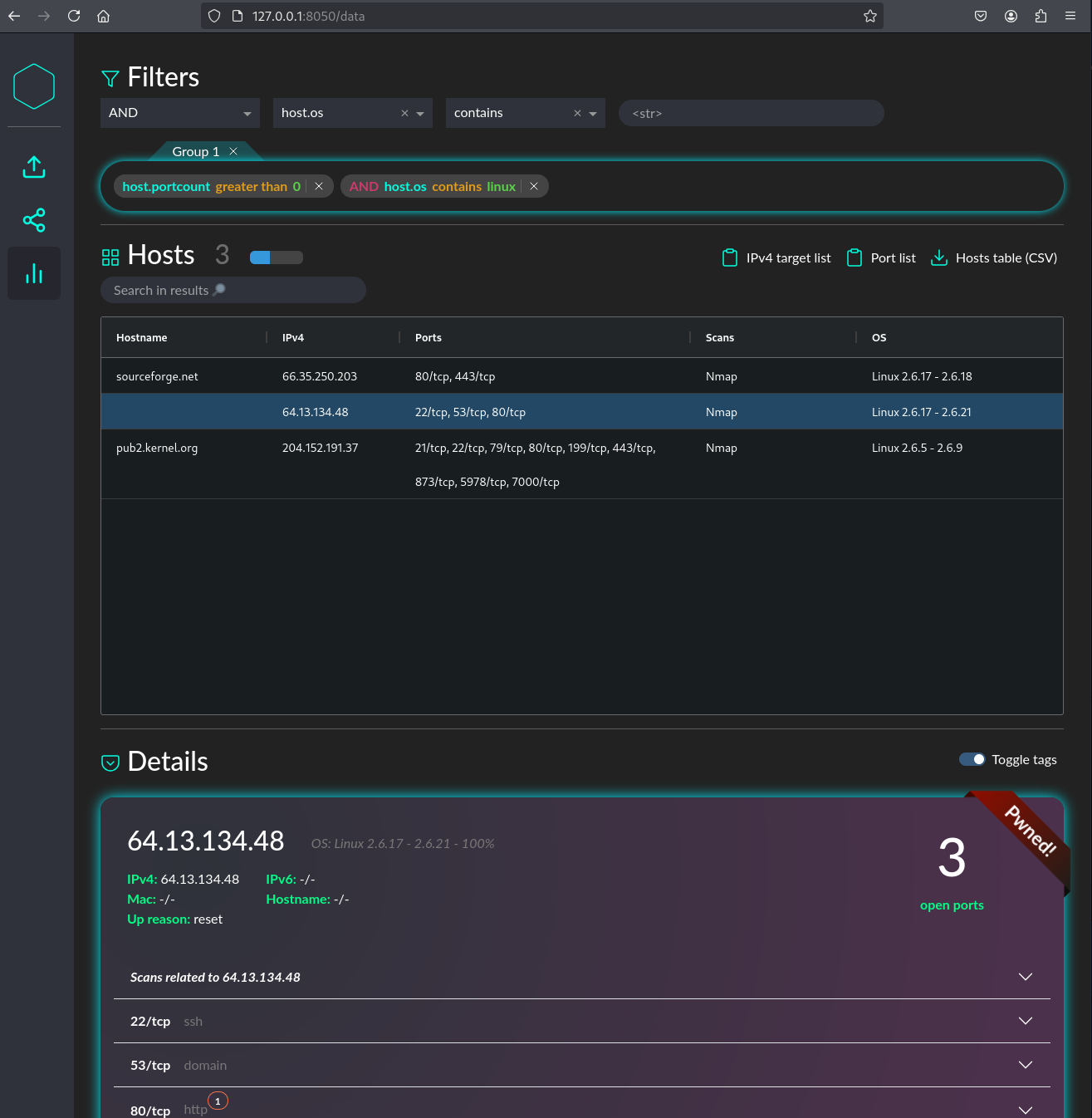Focus the Search in results field
The width and height of the screenshot is (1092, 1118).
pos(233,291)
